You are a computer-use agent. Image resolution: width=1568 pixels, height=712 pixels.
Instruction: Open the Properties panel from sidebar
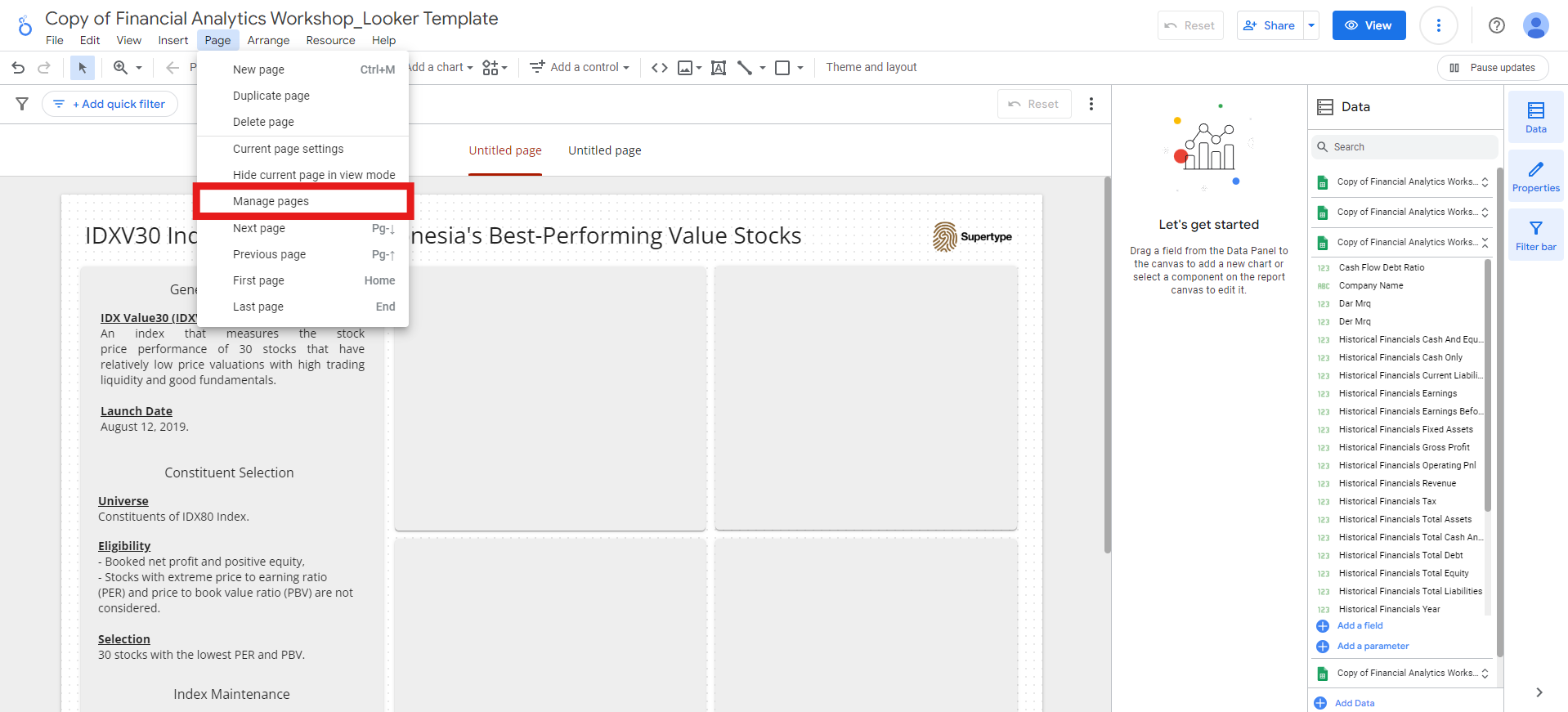(x=1536, y=177)
